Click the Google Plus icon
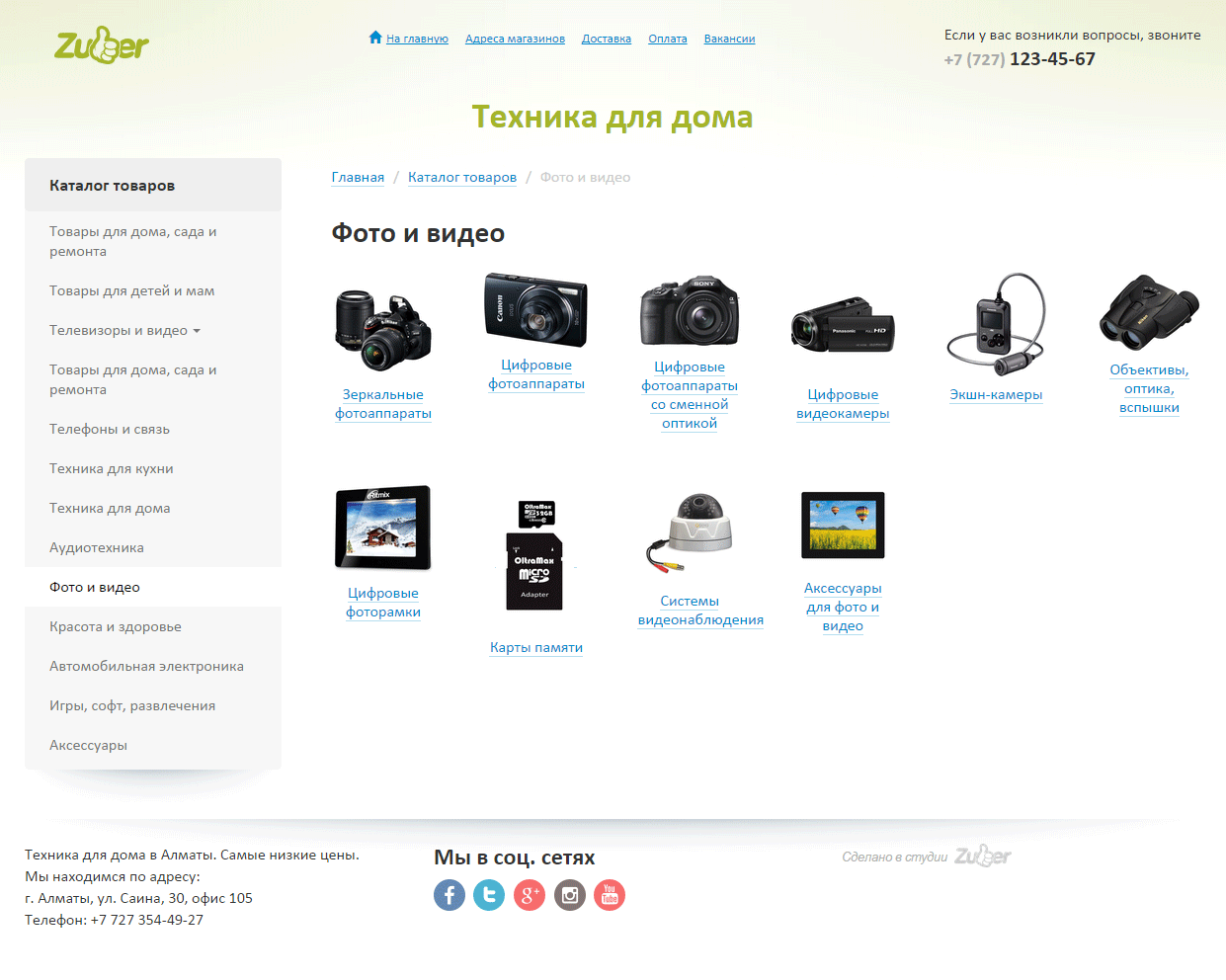1226x980 pixels. tap(530, 895)
